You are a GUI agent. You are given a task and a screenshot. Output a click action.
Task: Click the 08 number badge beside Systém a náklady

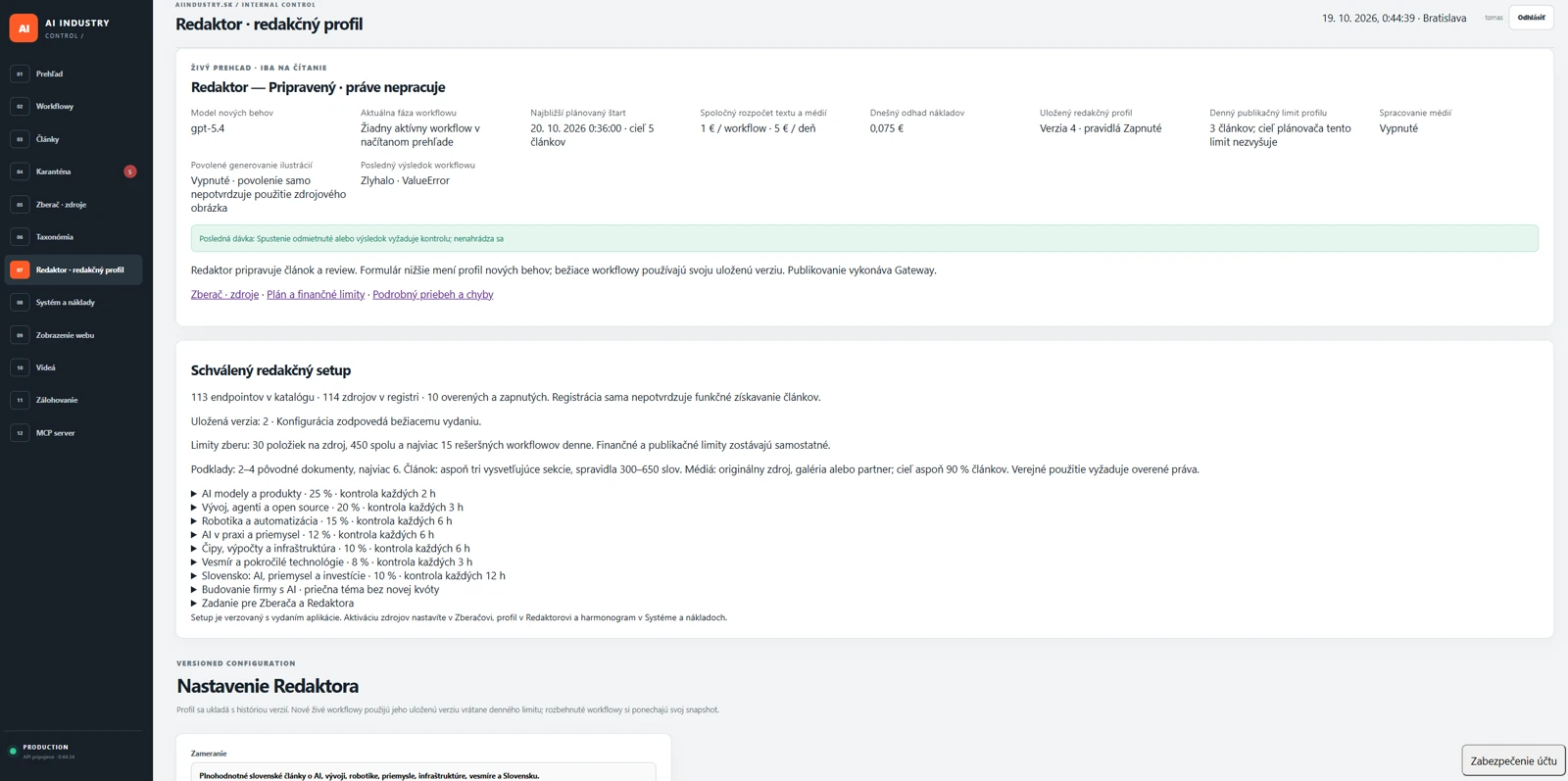(x=20, y=302)
